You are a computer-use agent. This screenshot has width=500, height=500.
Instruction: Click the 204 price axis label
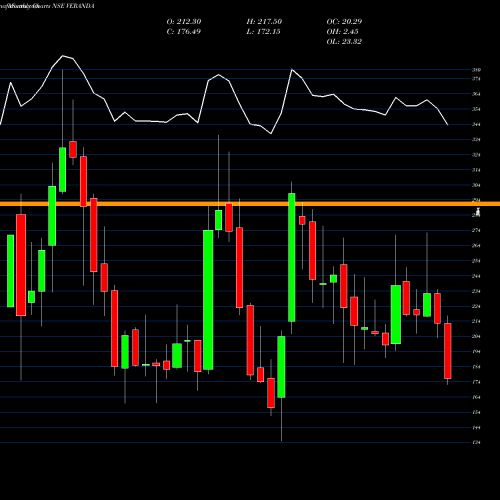(476, 337)
